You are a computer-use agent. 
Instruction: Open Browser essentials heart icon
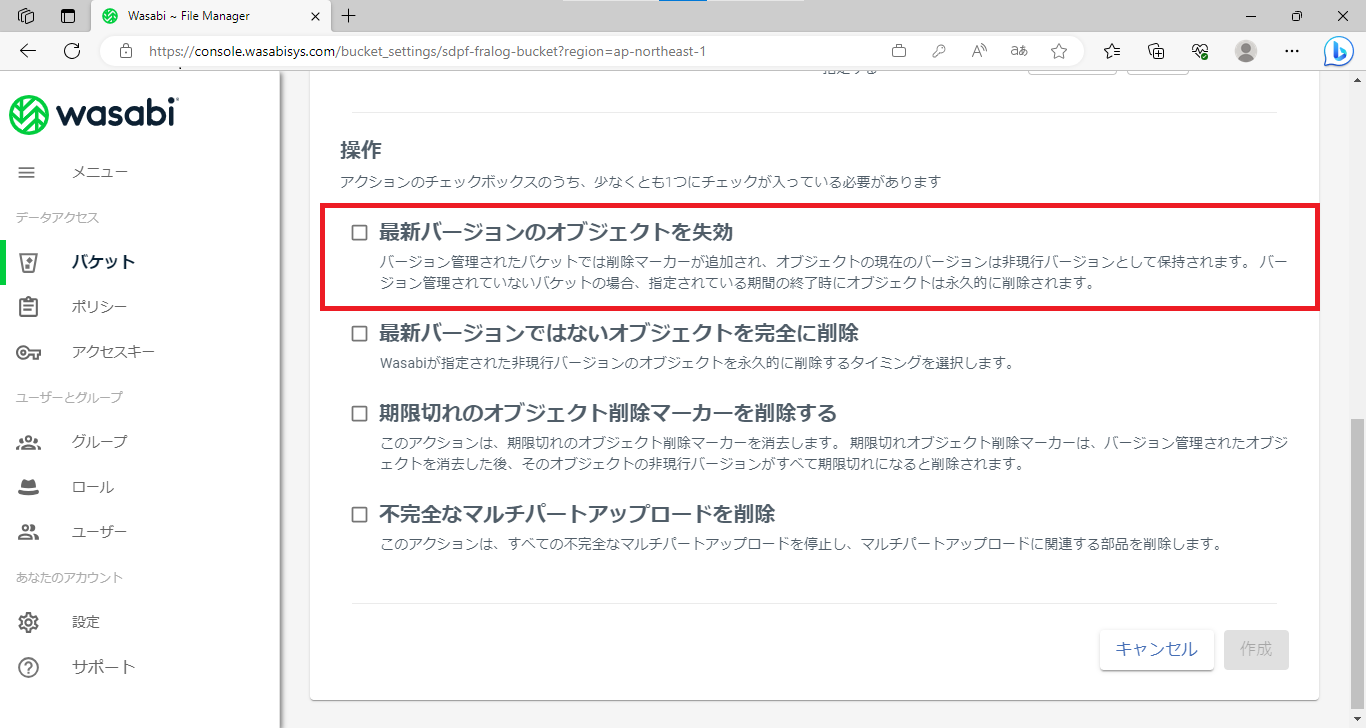[1200, 51]
